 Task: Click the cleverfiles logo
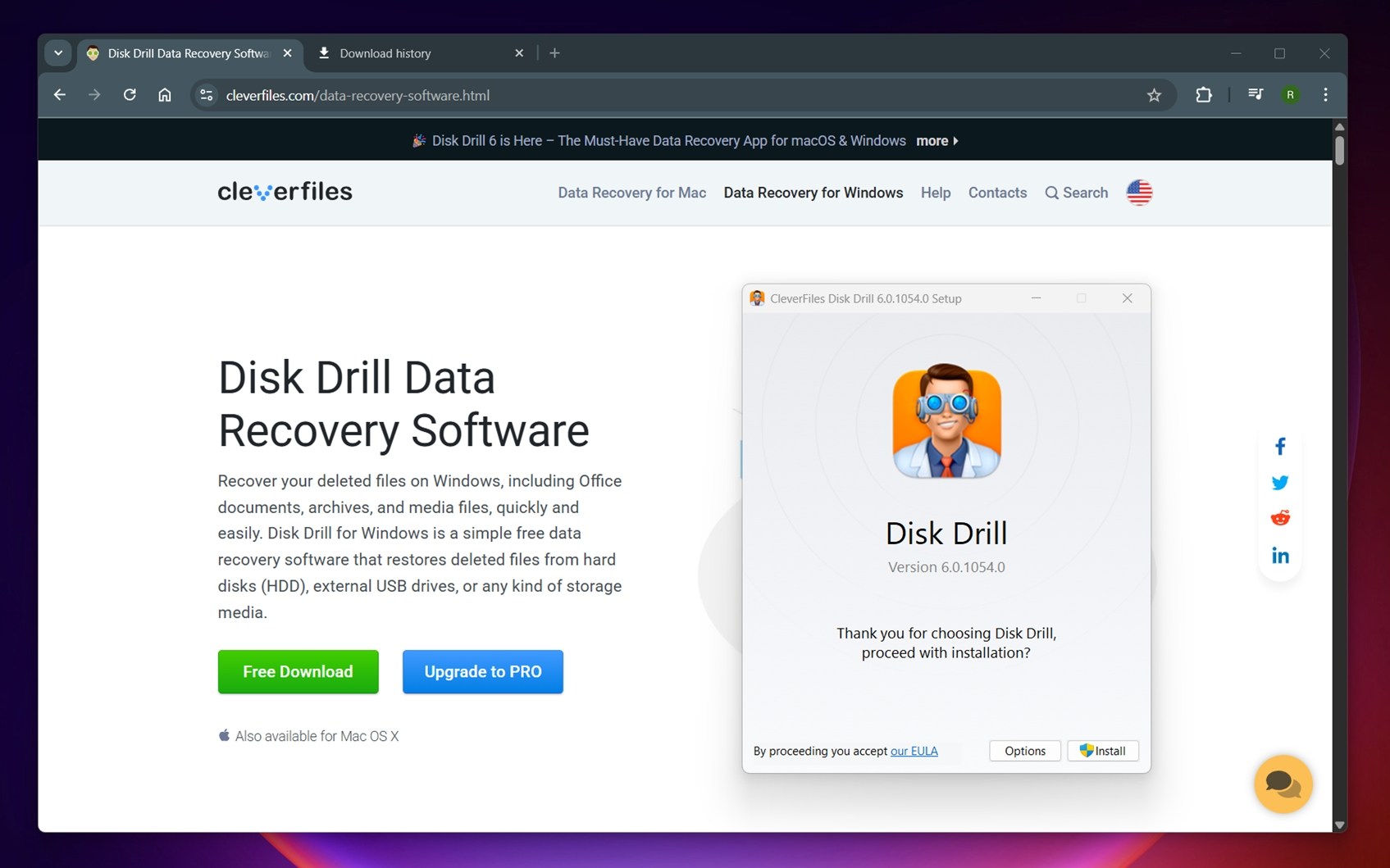(285, 191)
